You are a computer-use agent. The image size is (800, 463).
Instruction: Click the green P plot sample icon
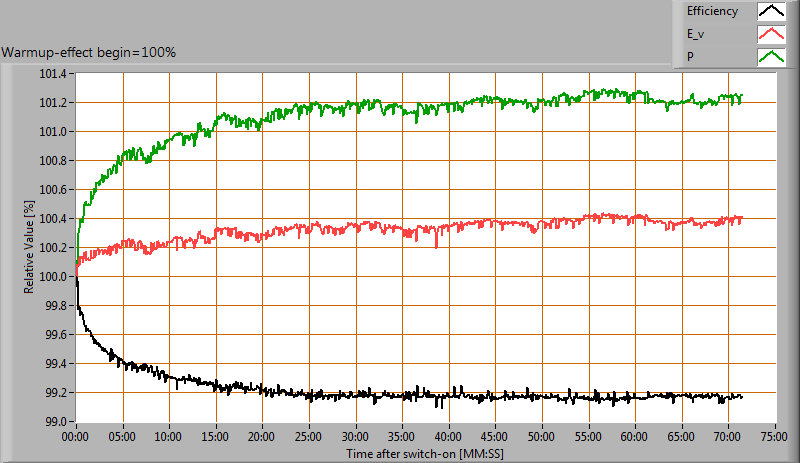770,56
